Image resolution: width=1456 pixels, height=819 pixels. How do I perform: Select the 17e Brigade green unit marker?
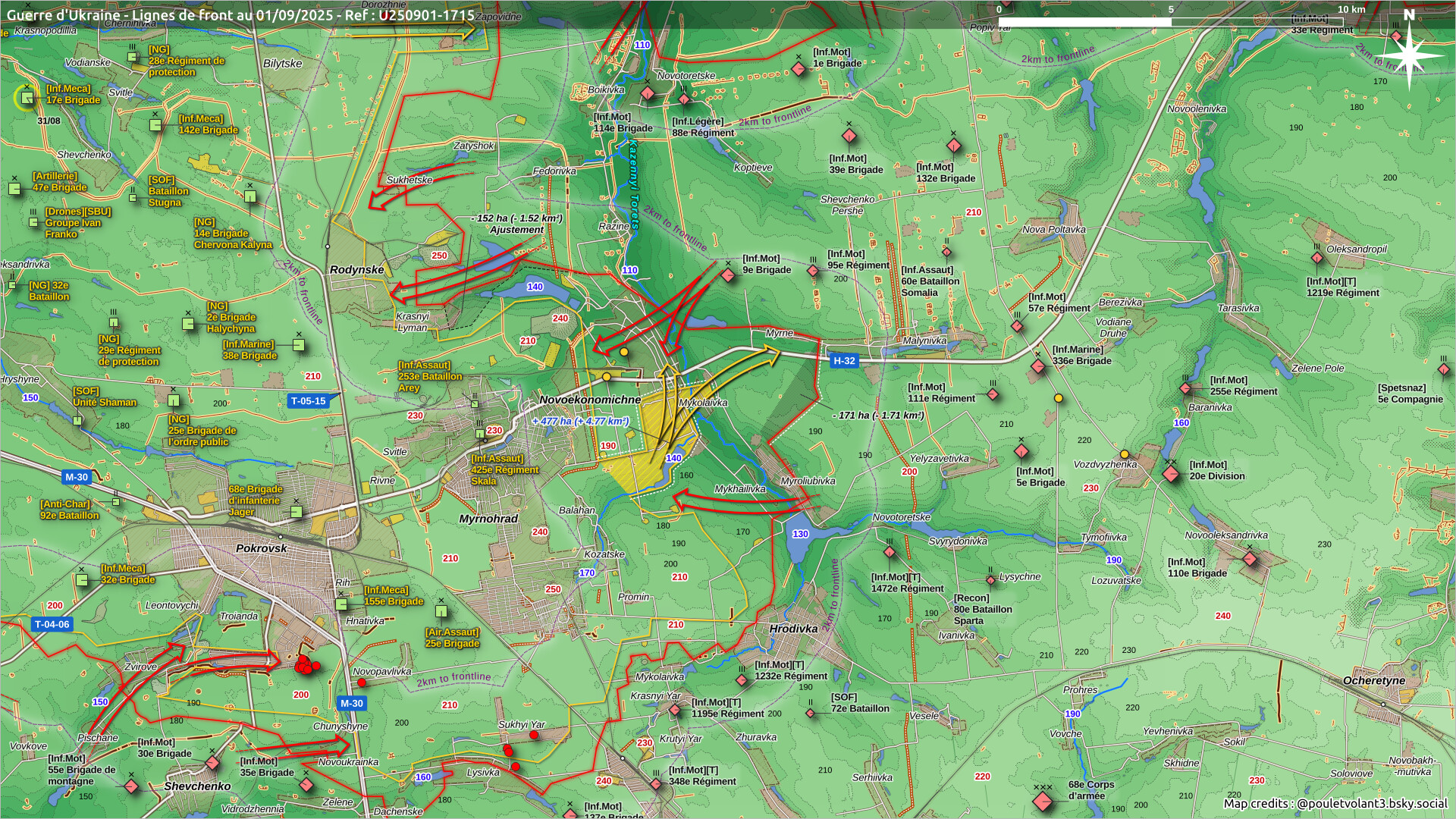(x=27, y=98)
